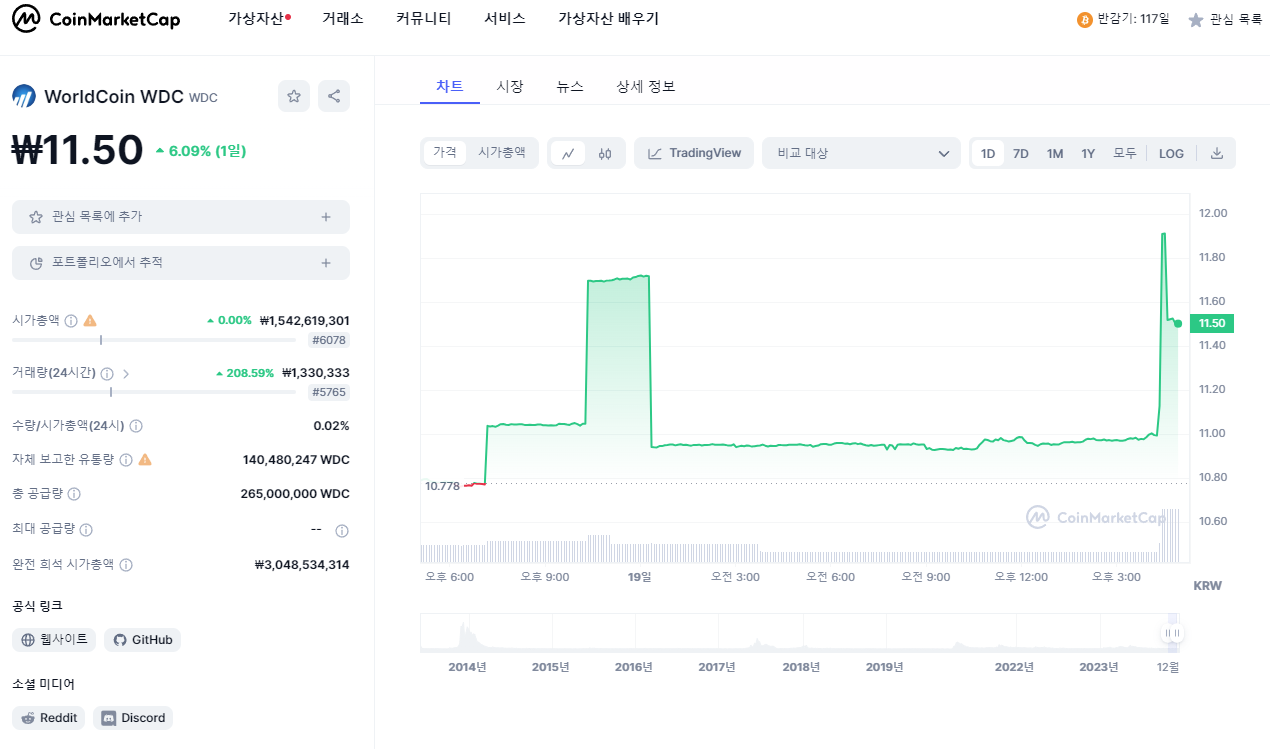Click the info icon next to 시가총액
Screen dimensions: 1270x749
click(x=71, y=321)
